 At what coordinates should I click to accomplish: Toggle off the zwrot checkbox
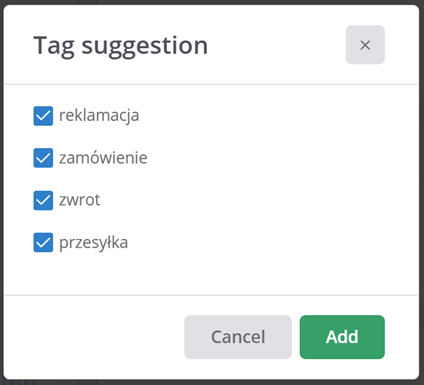coord(43,200)
